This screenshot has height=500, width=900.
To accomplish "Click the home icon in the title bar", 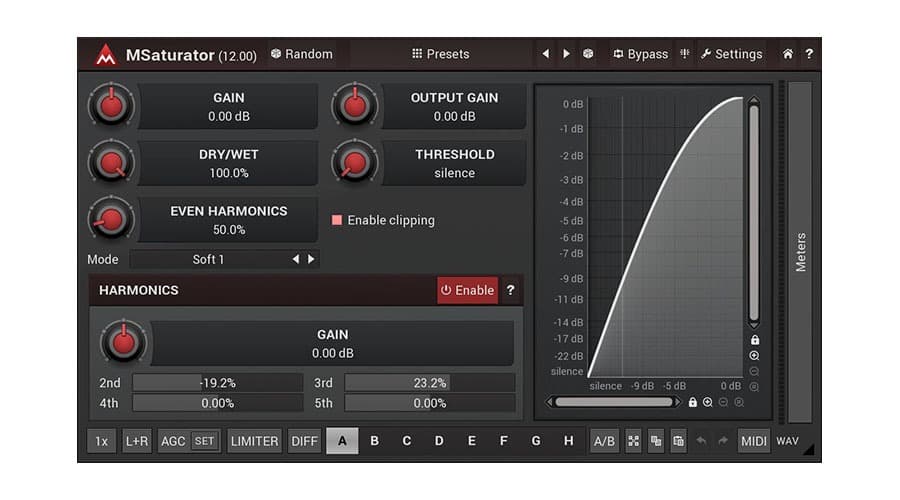I will coord(788,54).
